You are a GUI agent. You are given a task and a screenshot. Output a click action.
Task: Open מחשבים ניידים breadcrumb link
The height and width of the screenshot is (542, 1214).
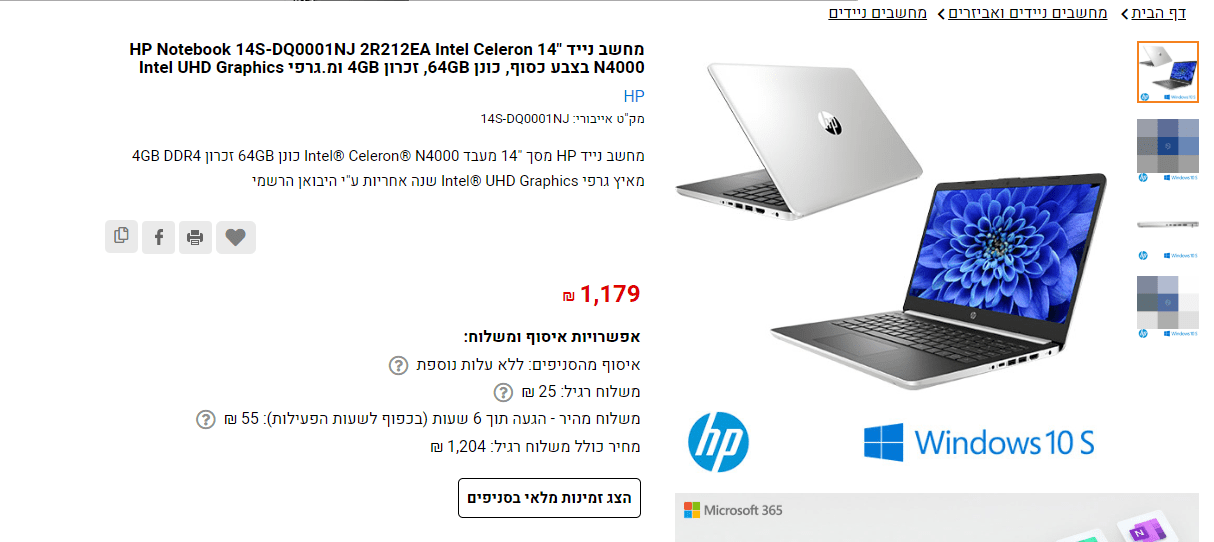coord(878,13)
